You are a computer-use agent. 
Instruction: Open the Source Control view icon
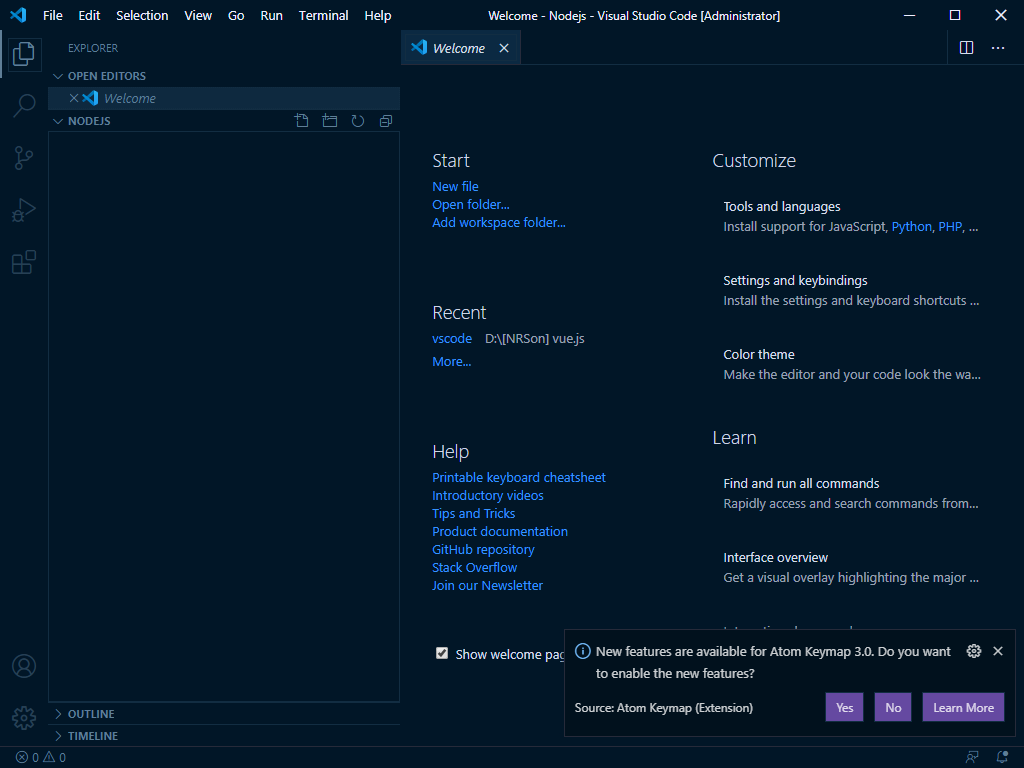(24, 157)
